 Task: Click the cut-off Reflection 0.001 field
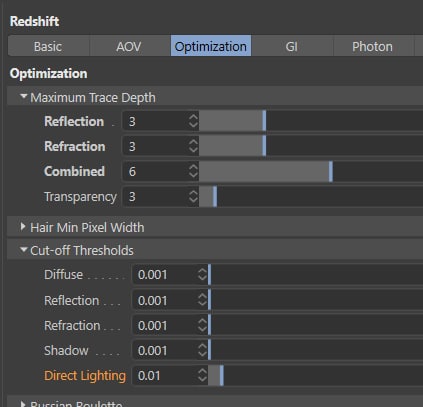(164, 300)
